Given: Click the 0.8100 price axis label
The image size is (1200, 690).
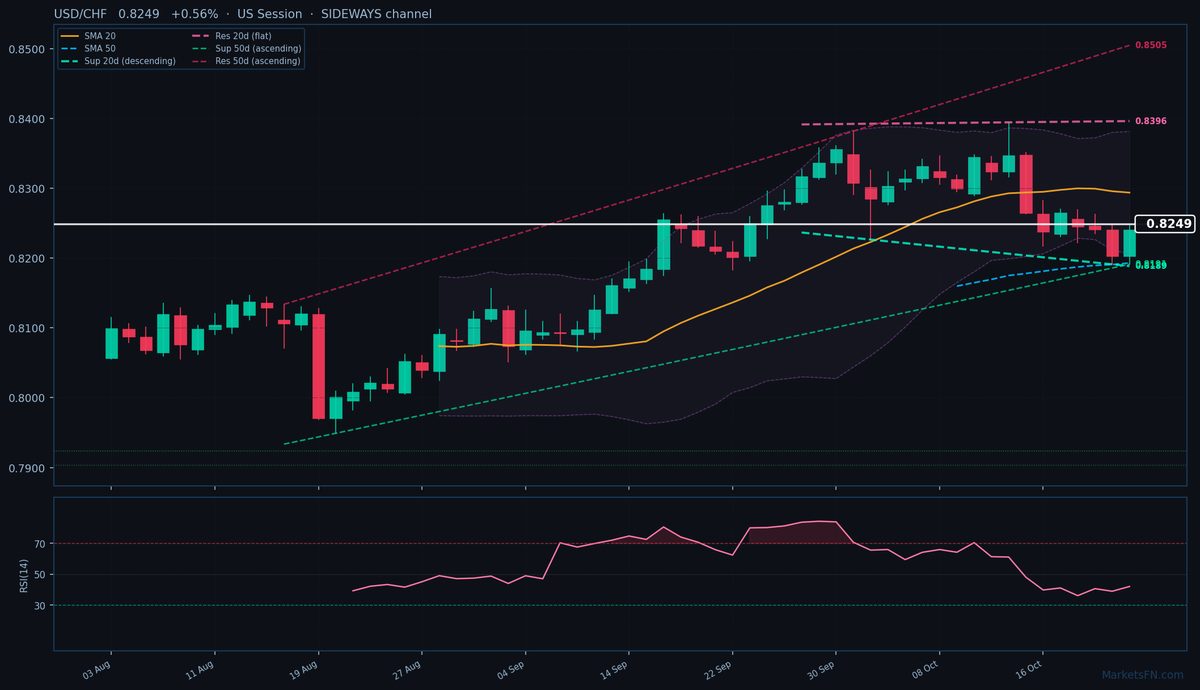Looking at the screenshot, I should [25, 328].
